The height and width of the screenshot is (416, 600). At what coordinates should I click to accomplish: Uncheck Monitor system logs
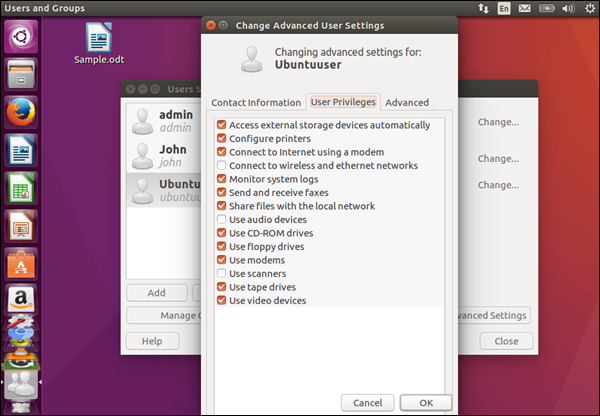[221, 179]
